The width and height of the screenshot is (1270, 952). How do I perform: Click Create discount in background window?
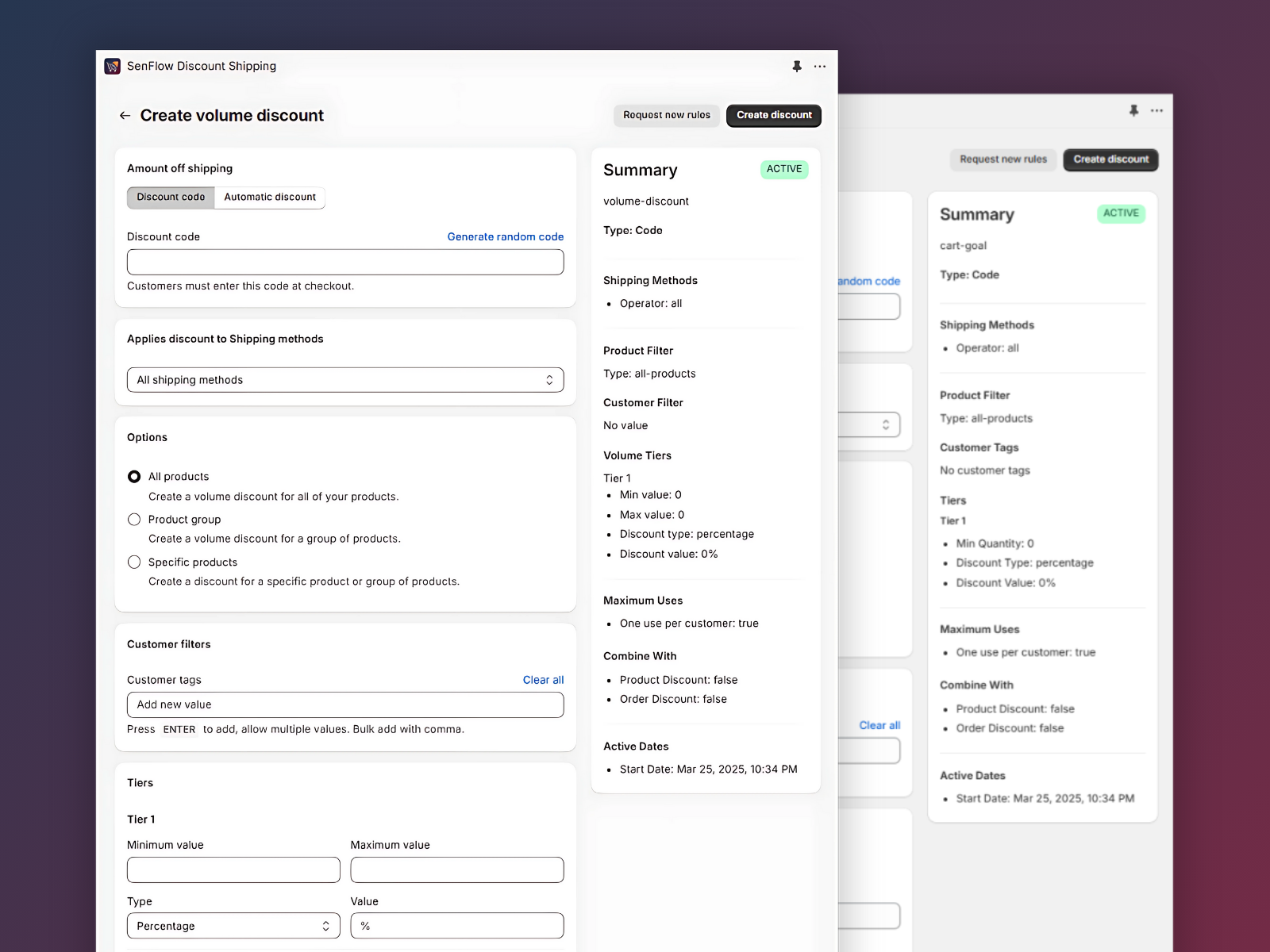pyautogui.click(x=1111, y=159)
